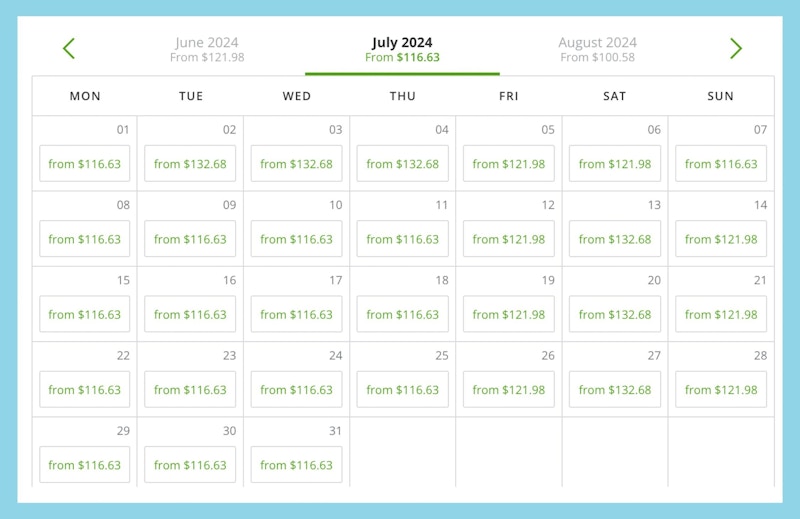This screenshot has height=519, width=800.
Task: Select the July 07 Sunday fare
Action: click(x=721, y=164)
